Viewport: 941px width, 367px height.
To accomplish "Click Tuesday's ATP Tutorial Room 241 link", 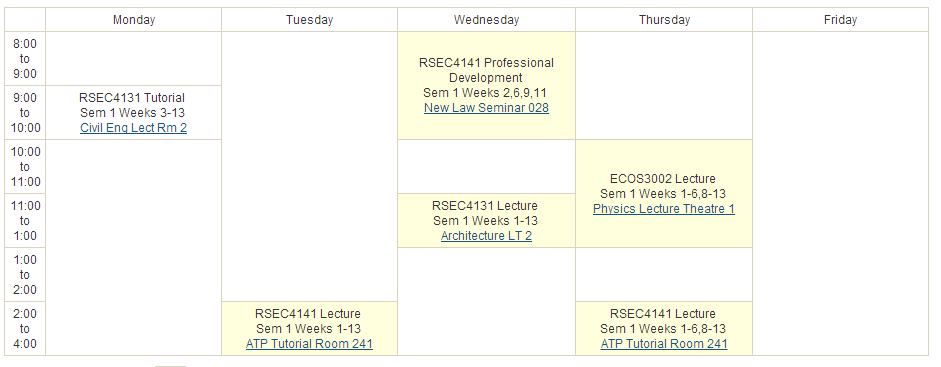I will pos(309,344).
